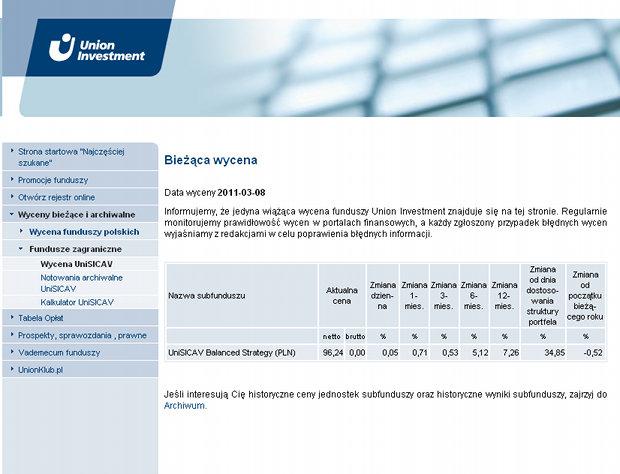620x474 pixels.
Task: Open Strona startowa "Najczęściej szukane" link
Action: [71, 157]
